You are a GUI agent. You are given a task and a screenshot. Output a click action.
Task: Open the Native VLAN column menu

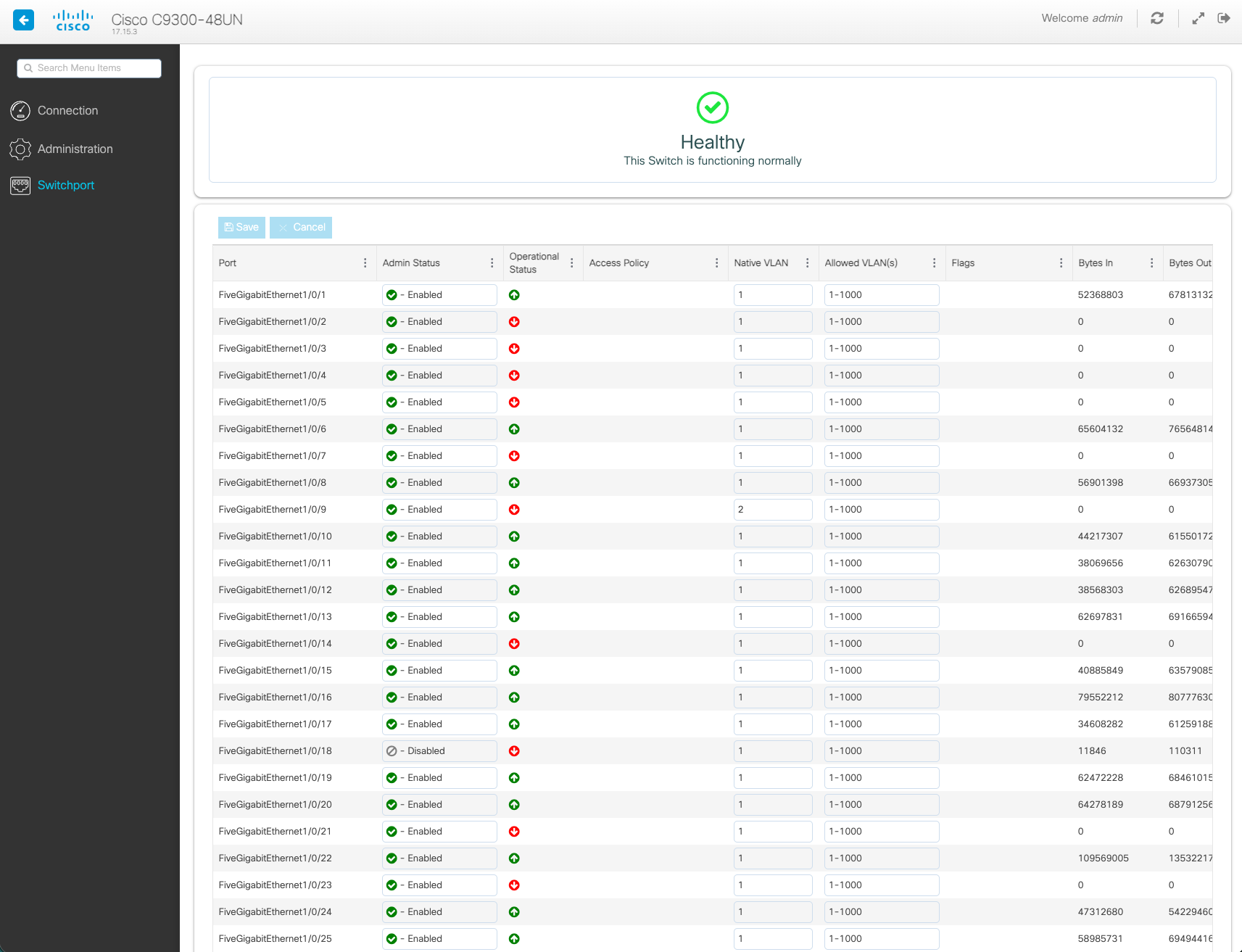pos(807,263)
